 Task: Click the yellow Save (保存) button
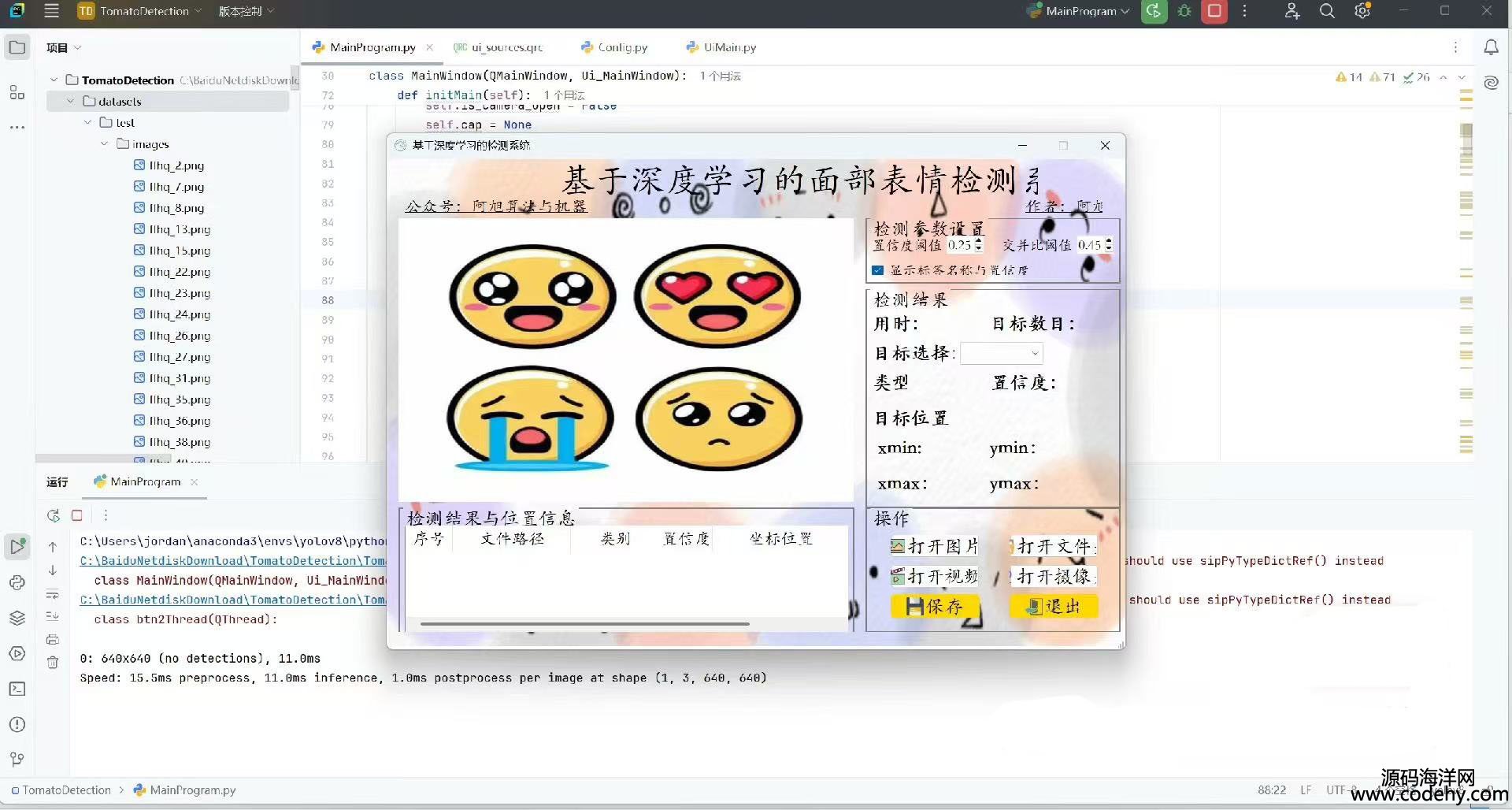[x=935, y=606]
